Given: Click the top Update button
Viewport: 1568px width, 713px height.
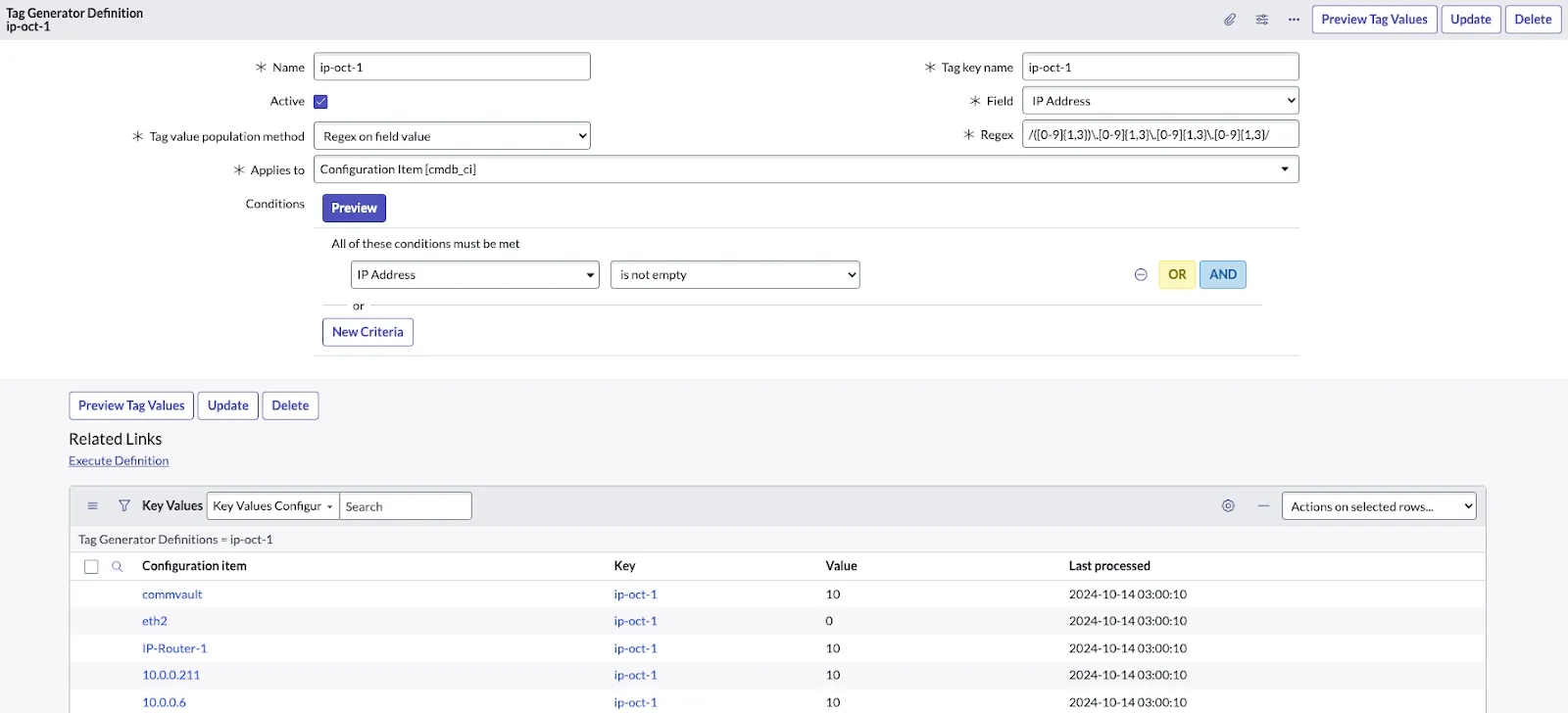Looking at the screenshot, I should pos(1471,20).
